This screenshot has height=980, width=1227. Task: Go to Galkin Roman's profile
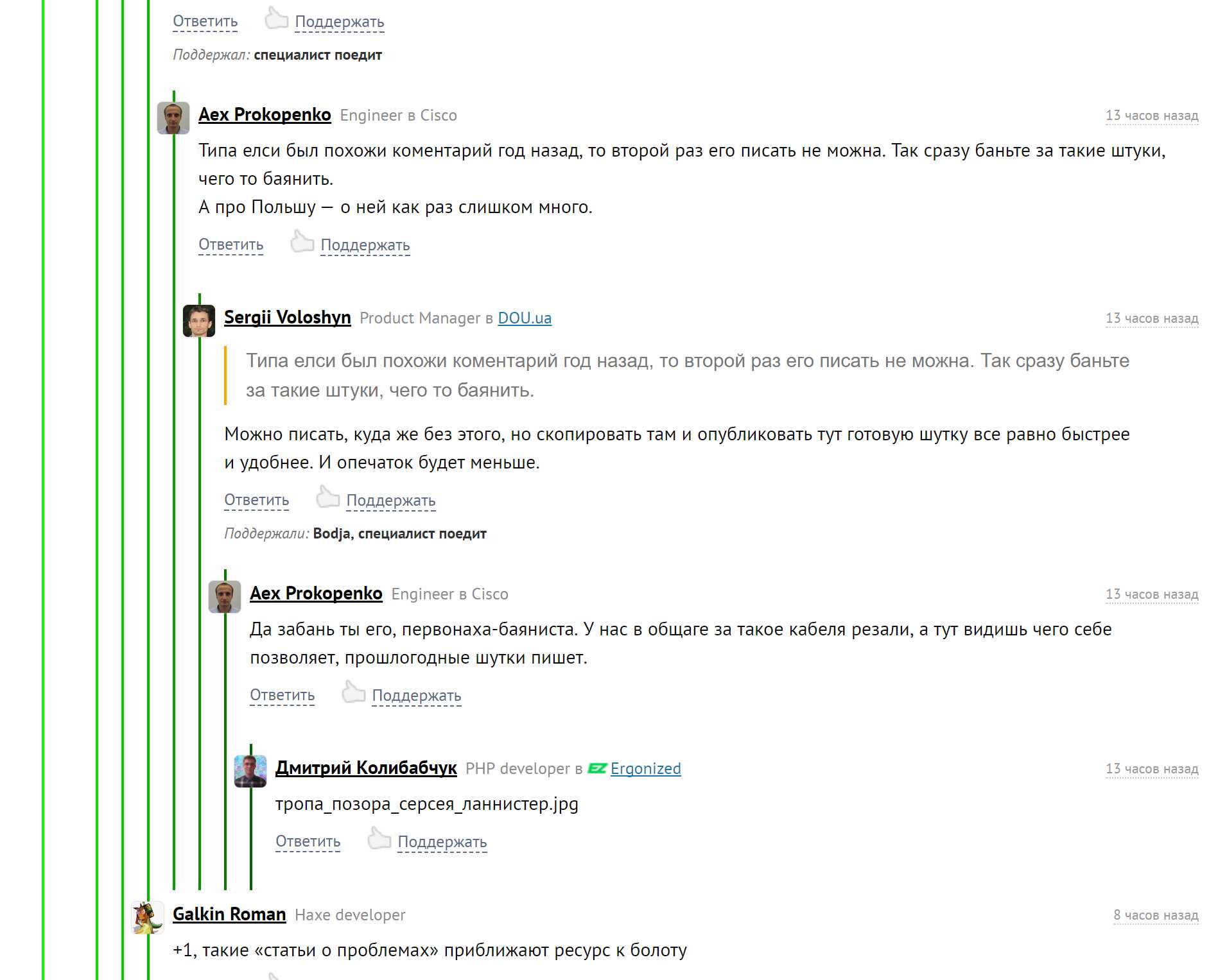click(229, 915)
